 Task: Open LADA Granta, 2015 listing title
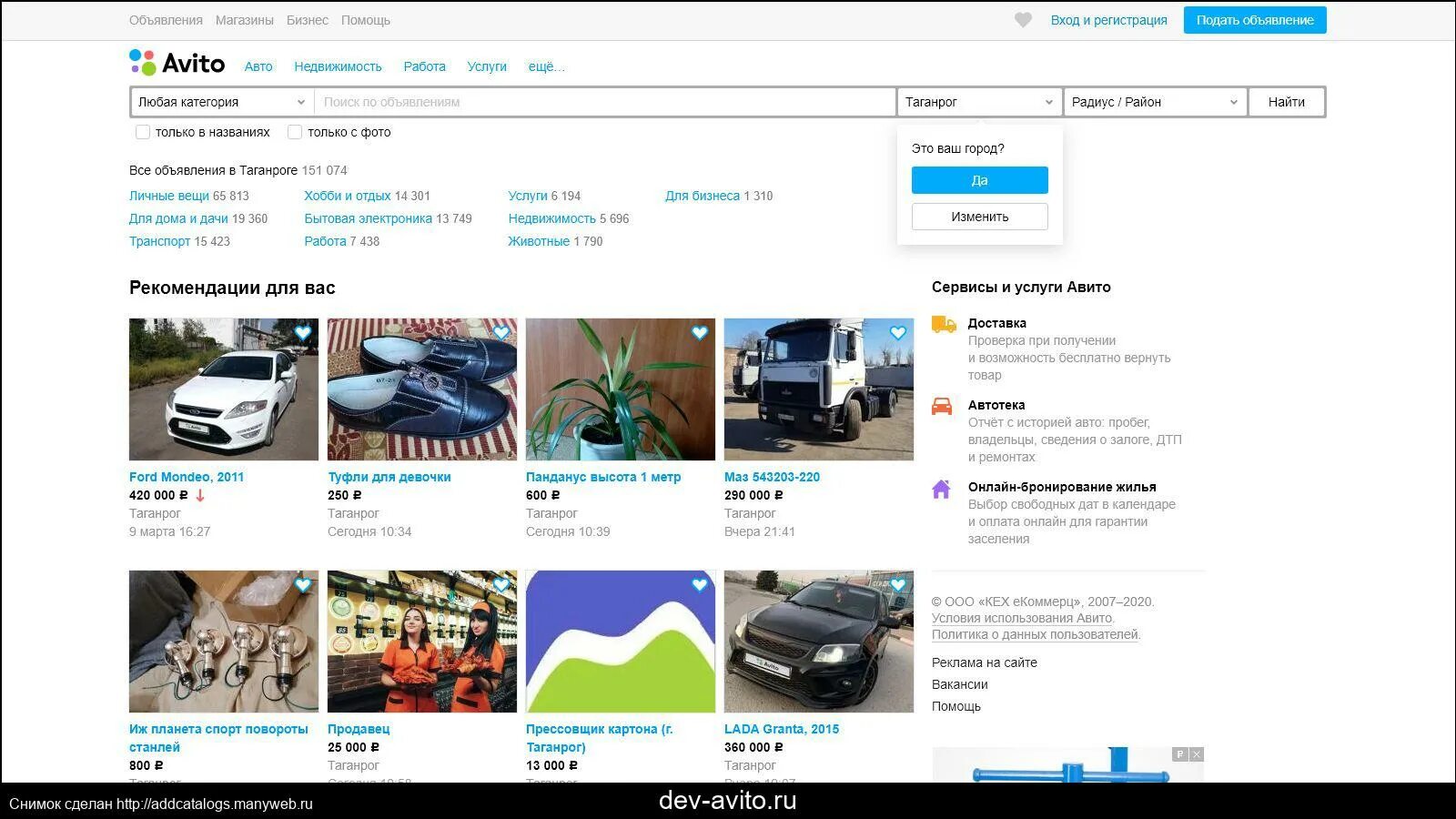[x=782, y=729]
